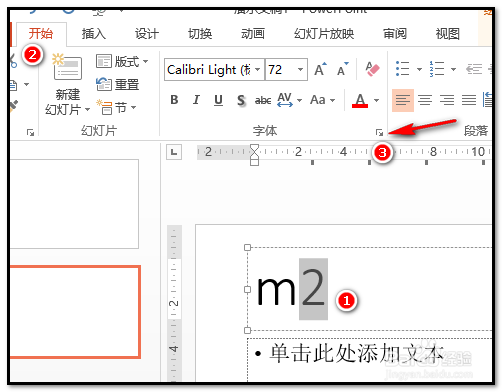Click the first-line indent marker on ruler
The width and height of the screenshot is (502, 392).
click(x=254, y=149)
